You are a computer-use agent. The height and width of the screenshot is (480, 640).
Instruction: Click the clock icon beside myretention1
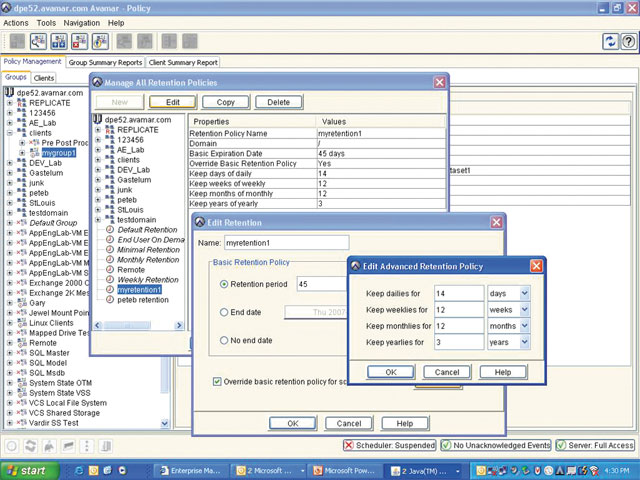[110, 289]
